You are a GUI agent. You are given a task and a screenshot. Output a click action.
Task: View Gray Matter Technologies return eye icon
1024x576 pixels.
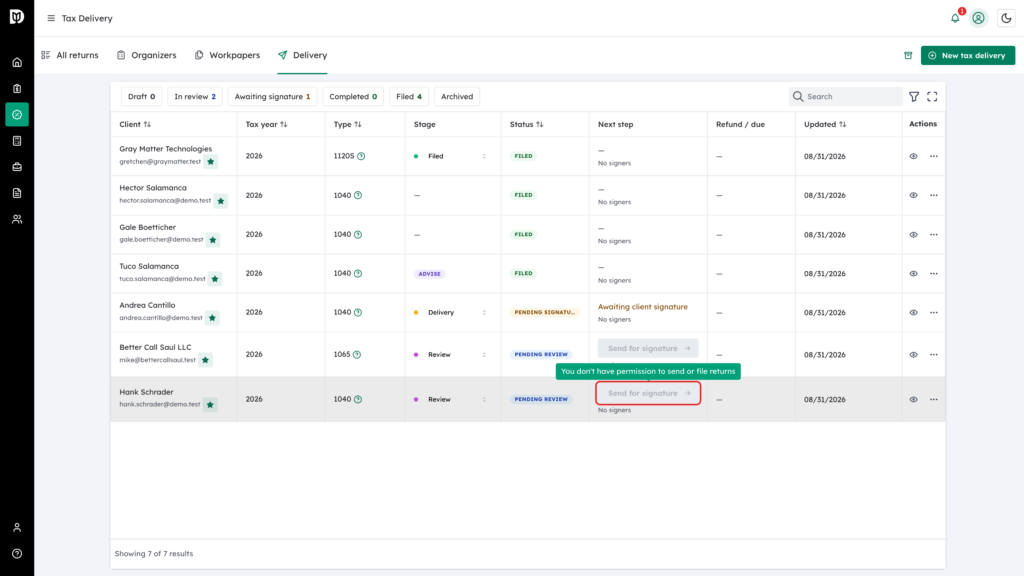(914, 156)
